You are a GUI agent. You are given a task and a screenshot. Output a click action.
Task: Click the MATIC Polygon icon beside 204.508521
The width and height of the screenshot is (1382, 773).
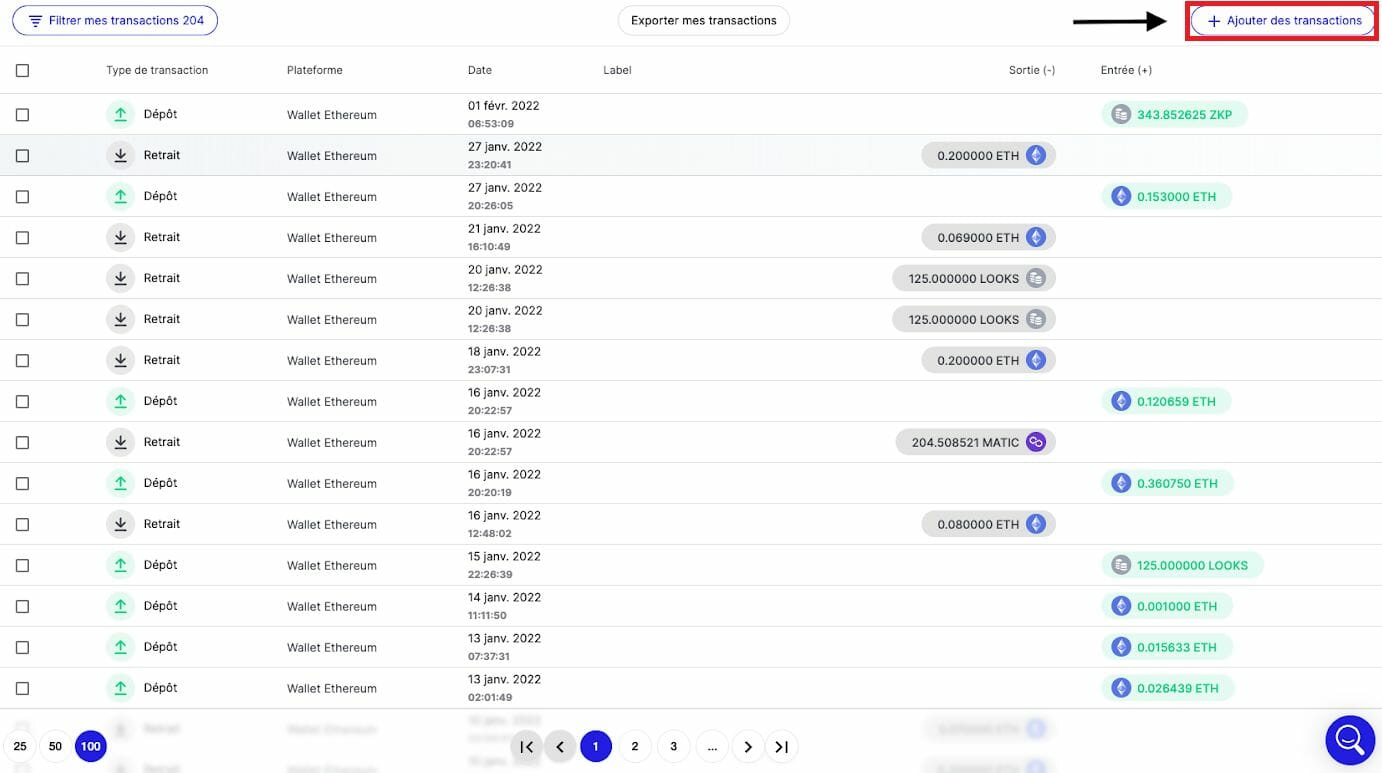[1036, 442]
